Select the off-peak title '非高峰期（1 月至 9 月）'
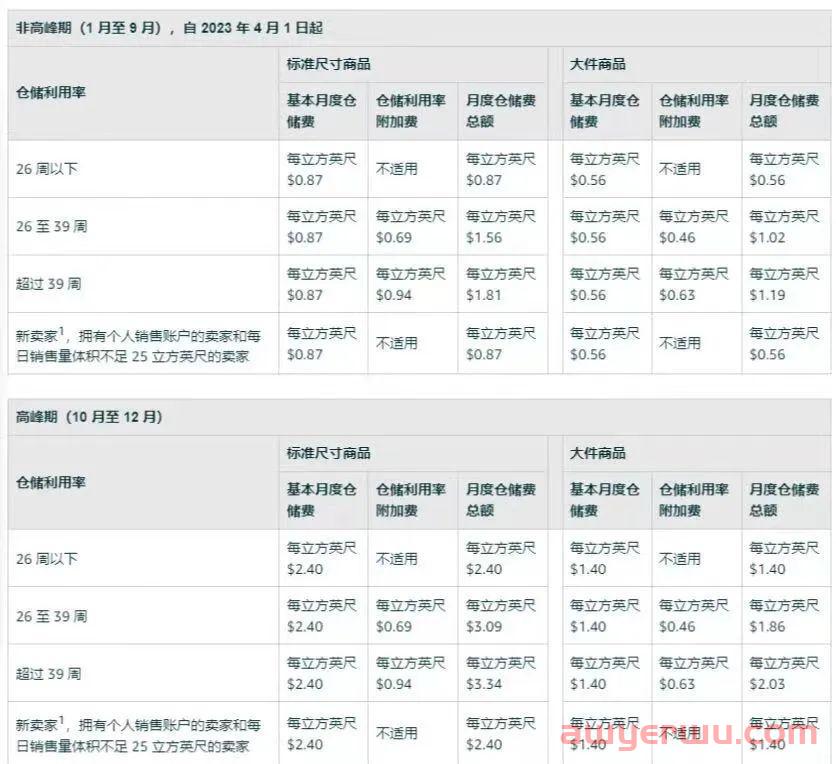This screenshot has width=836, height=764. 89,28
